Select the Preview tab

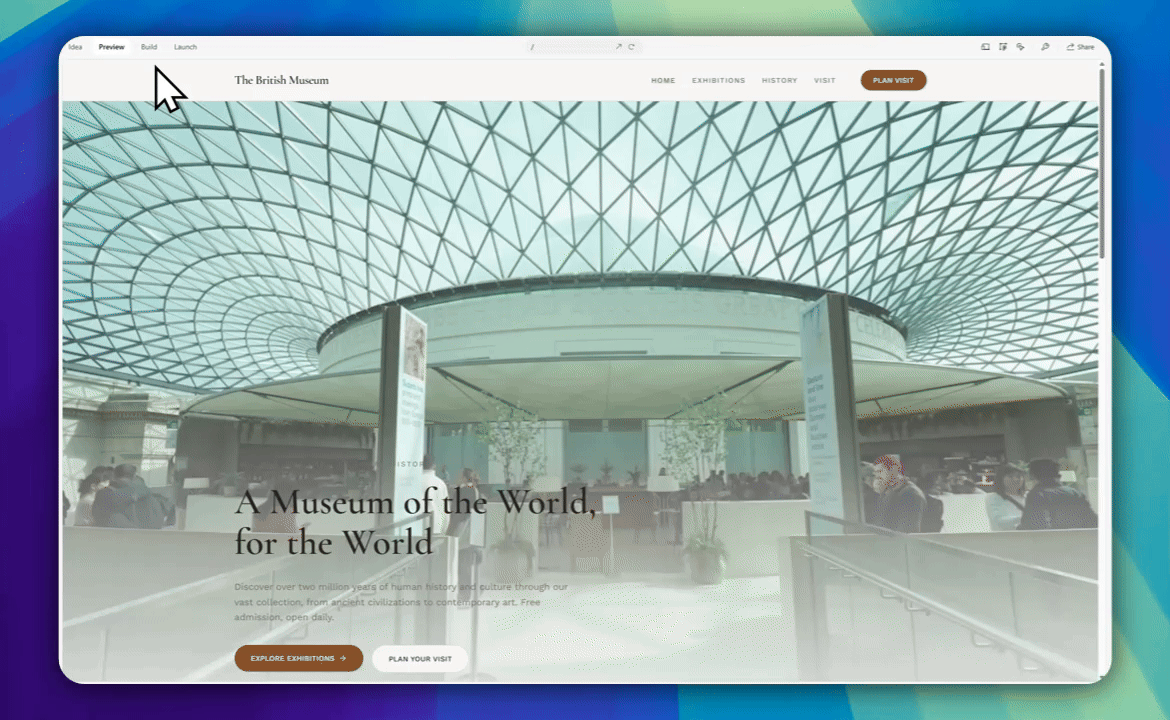coord(111,47)
